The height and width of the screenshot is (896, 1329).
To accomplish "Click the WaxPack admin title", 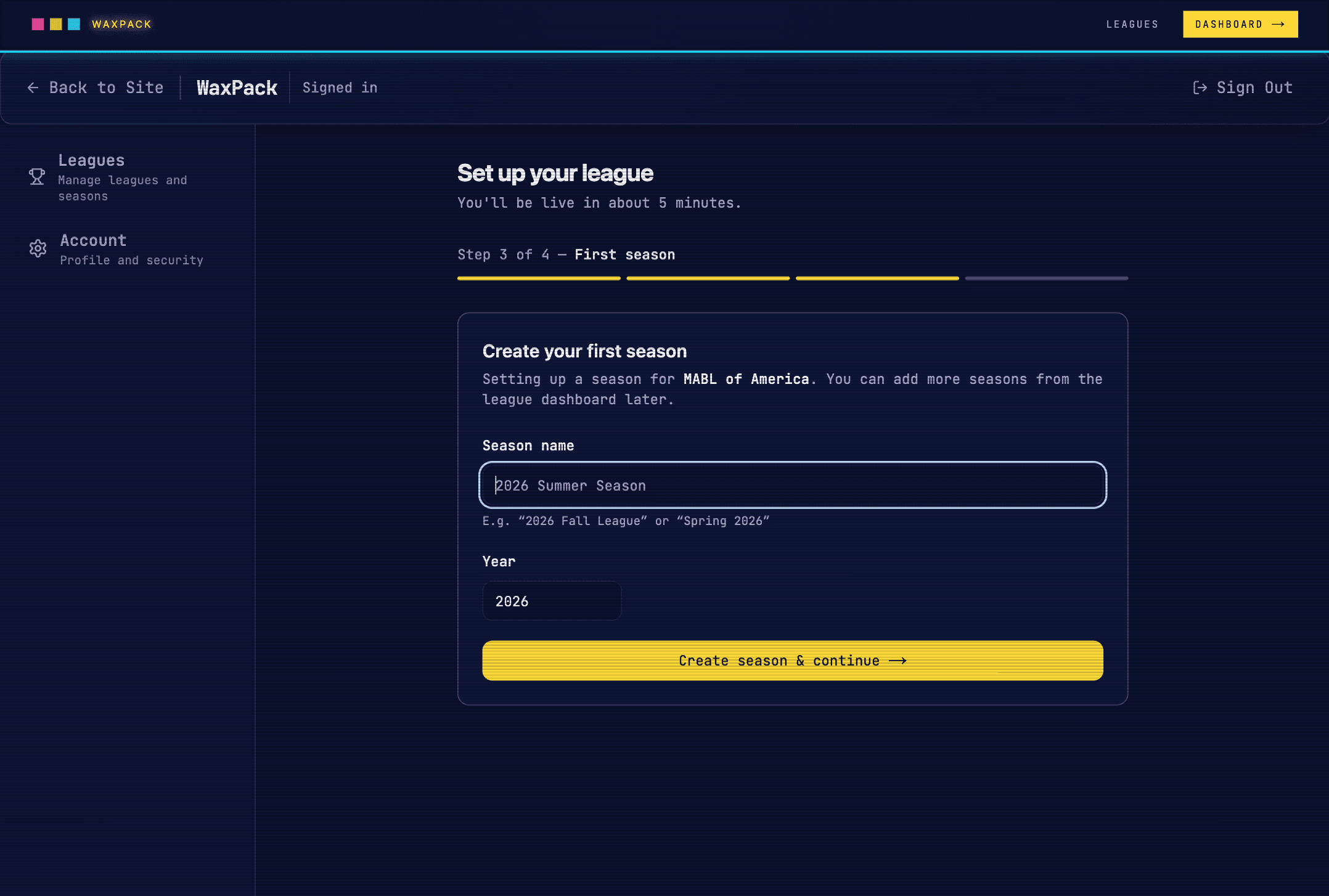I will point(237,88).
